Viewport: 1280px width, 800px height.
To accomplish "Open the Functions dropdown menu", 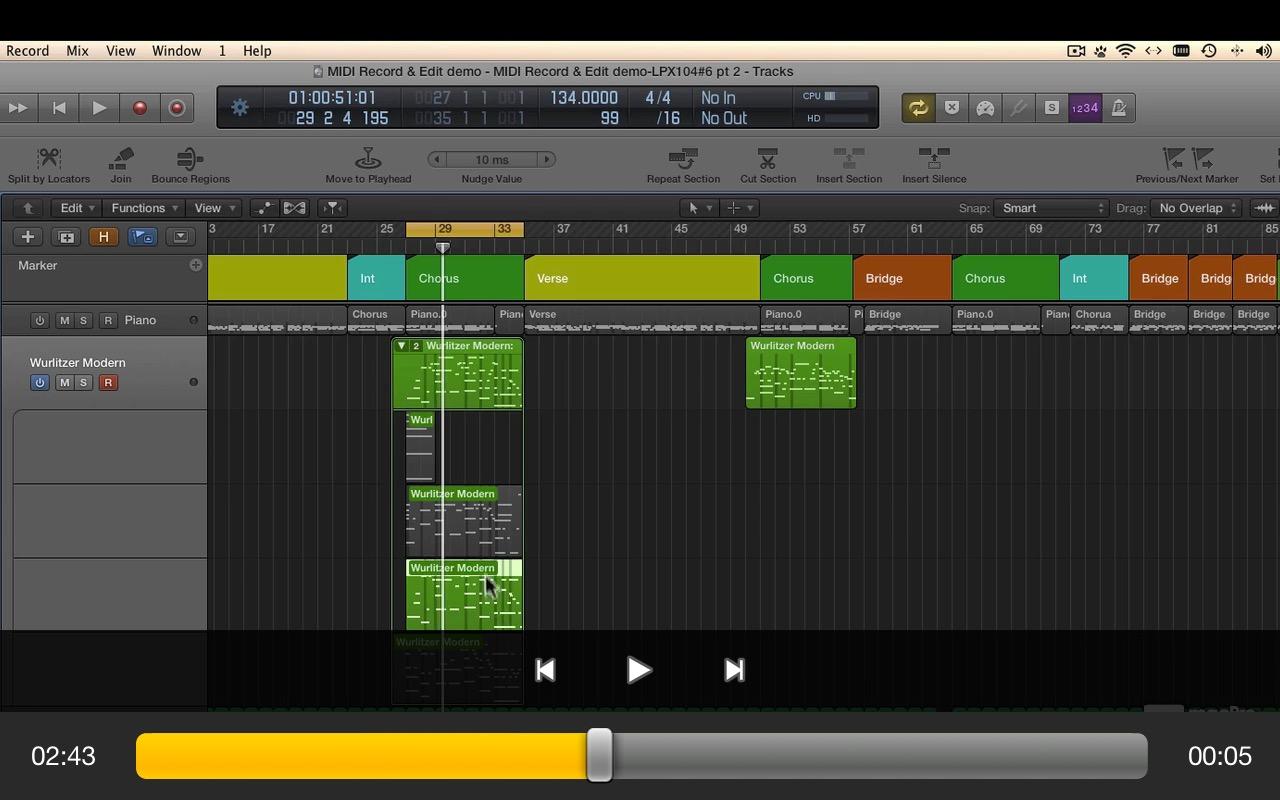I will coord(144,208).
